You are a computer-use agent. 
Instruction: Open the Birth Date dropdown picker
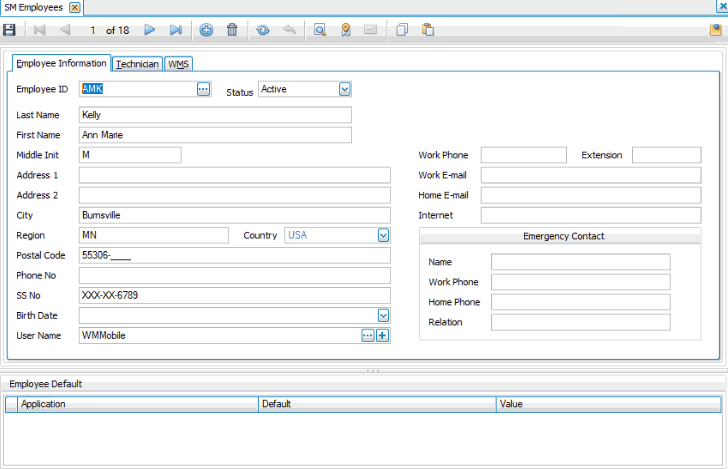(x=383, y=315)
